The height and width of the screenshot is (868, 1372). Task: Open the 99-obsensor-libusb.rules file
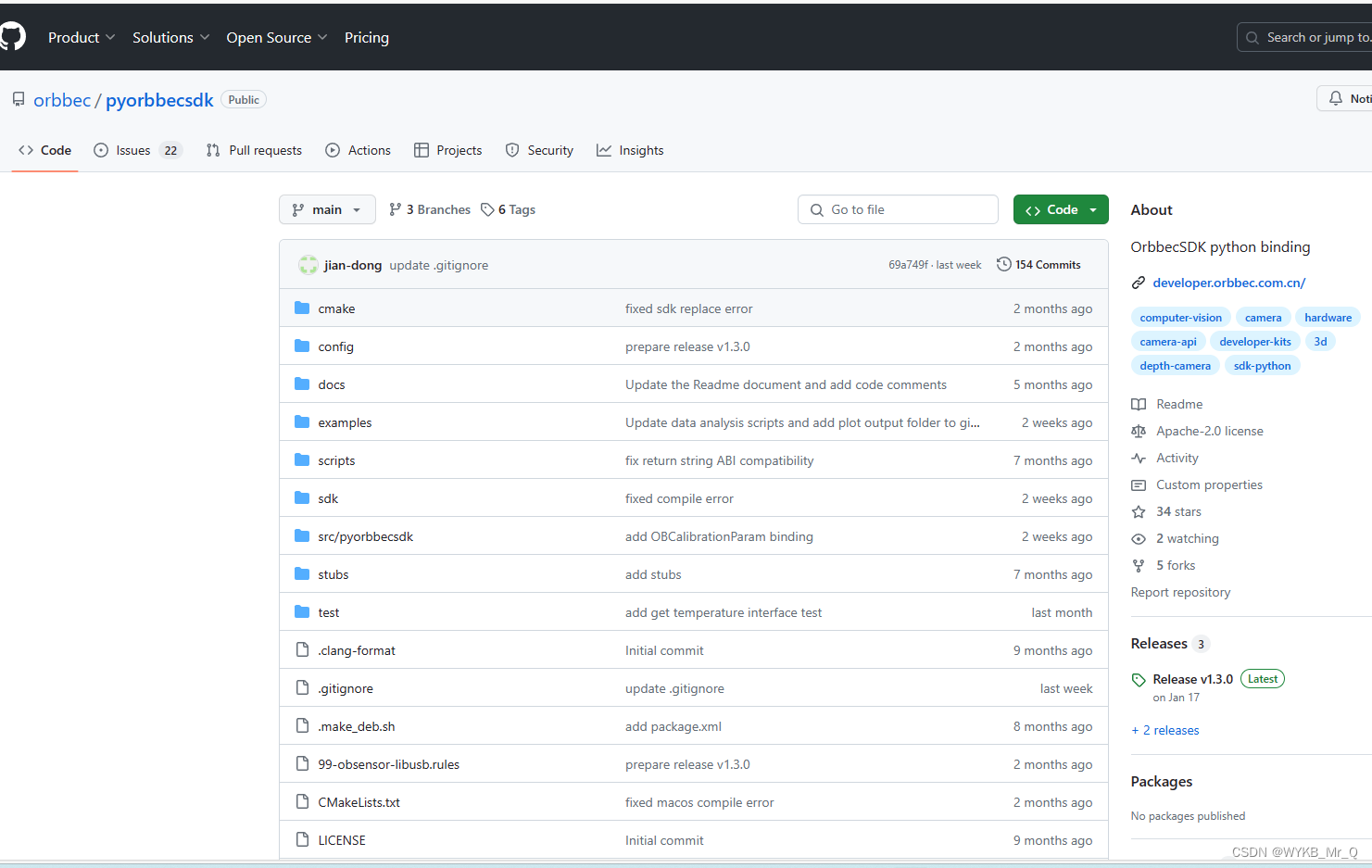click(x=388, y=764)
